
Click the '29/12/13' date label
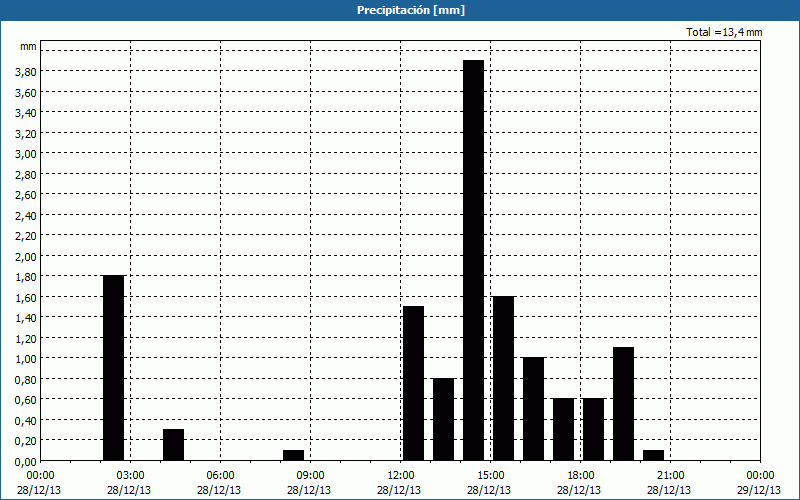click(759, 490)
